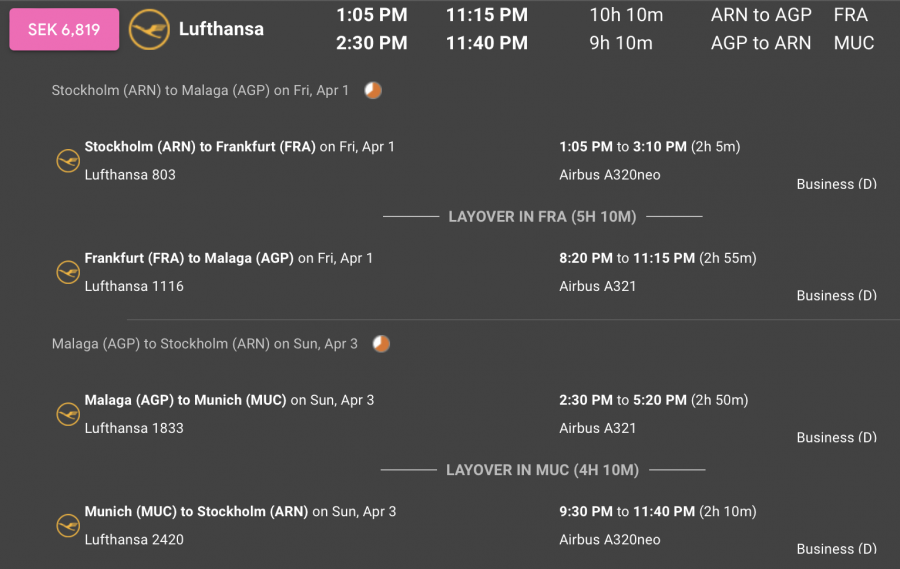Viewport: 900px width, 569px height.
Task: Click the Lufthansa icon beside flight 1116
Action: [68, 272]
